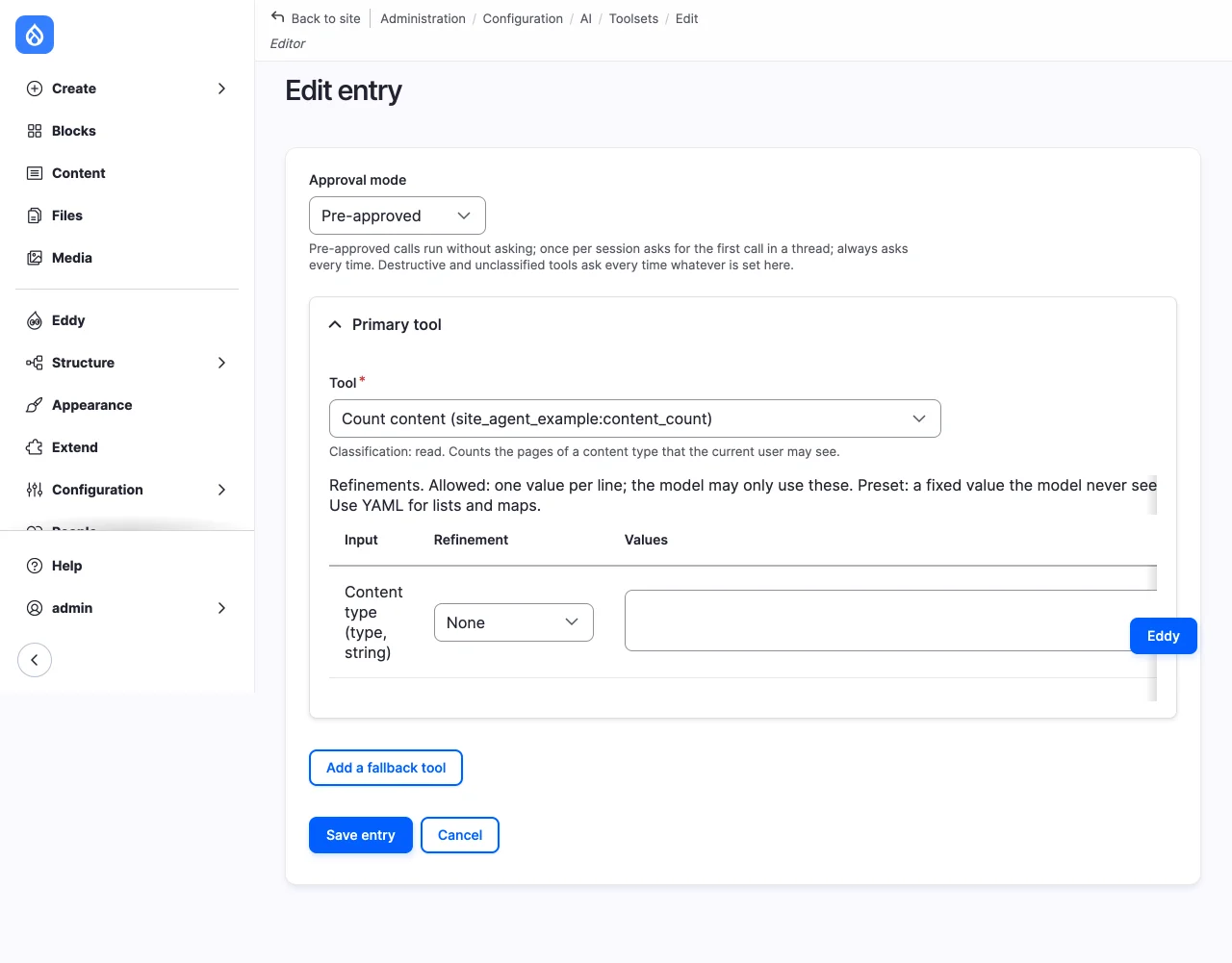Go to Appearance in the sidebar
1232x963 pixels.
[92, 405]
